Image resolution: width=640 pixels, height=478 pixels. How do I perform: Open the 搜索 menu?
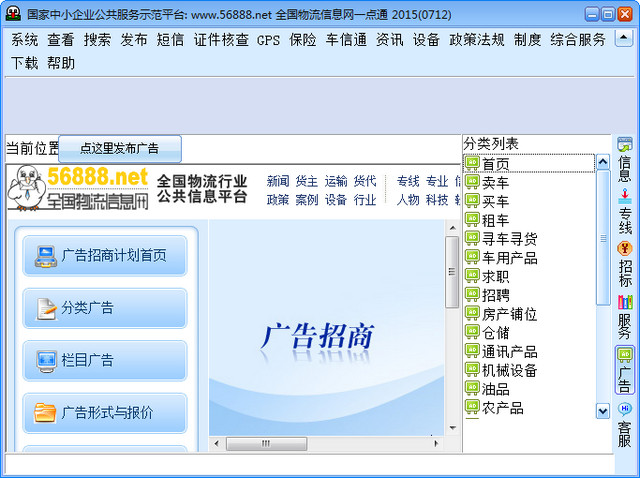(x=98, y=40)
